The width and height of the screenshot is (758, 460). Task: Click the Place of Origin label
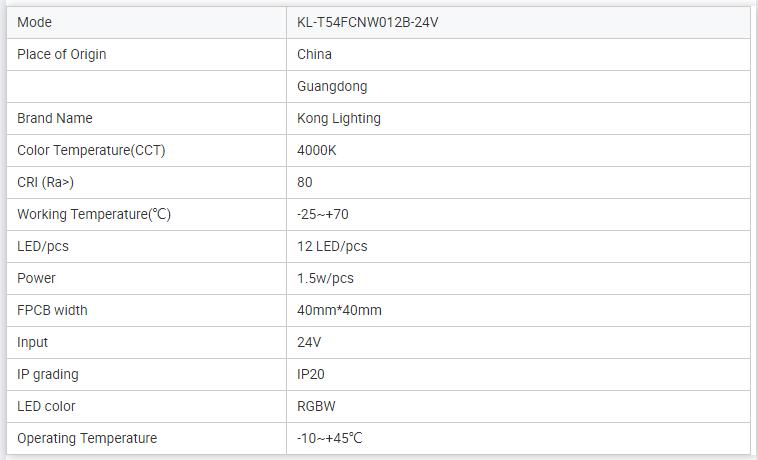pyautogui.click(x=61, y=54)
